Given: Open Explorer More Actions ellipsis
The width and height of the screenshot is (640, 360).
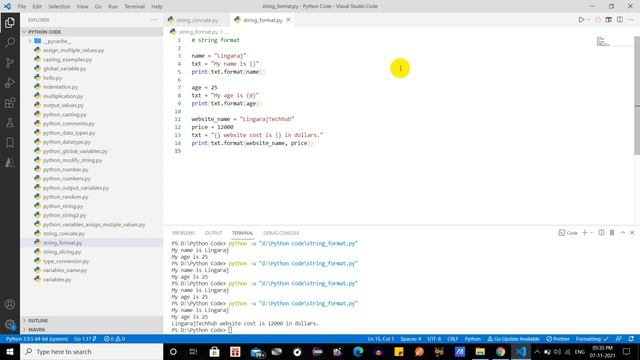Looking at the screenshot, I should pyautogui.click(x=153, y=20).
